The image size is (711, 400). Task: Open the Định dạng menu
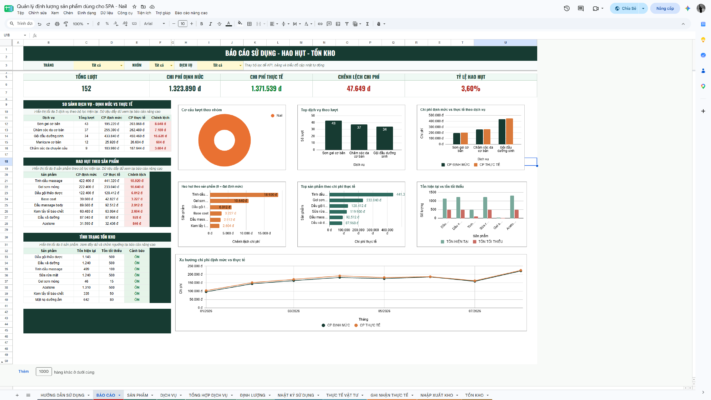pos(87,13)
